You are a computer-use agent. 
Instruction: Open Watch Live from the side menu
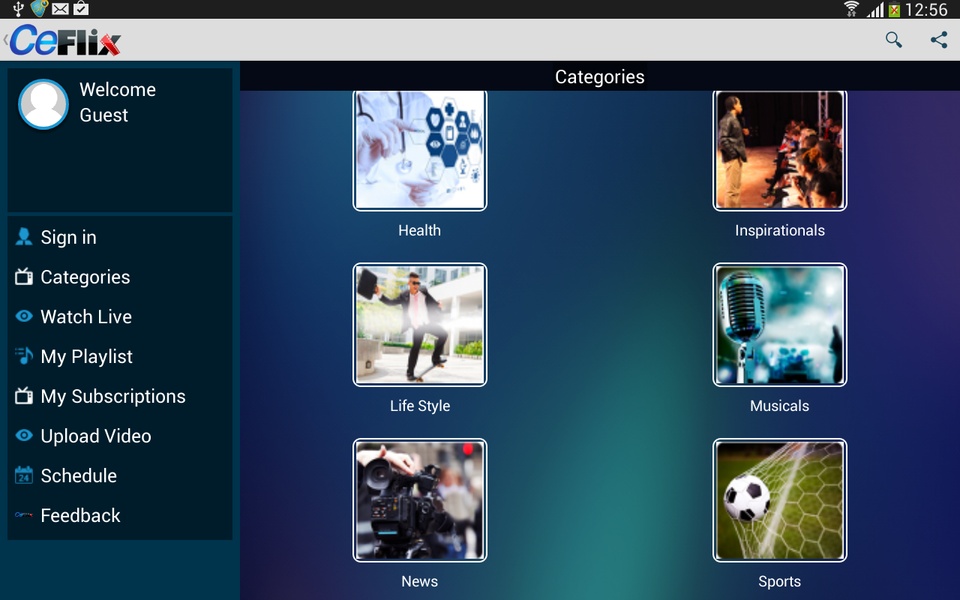click(x=119, y=317)
